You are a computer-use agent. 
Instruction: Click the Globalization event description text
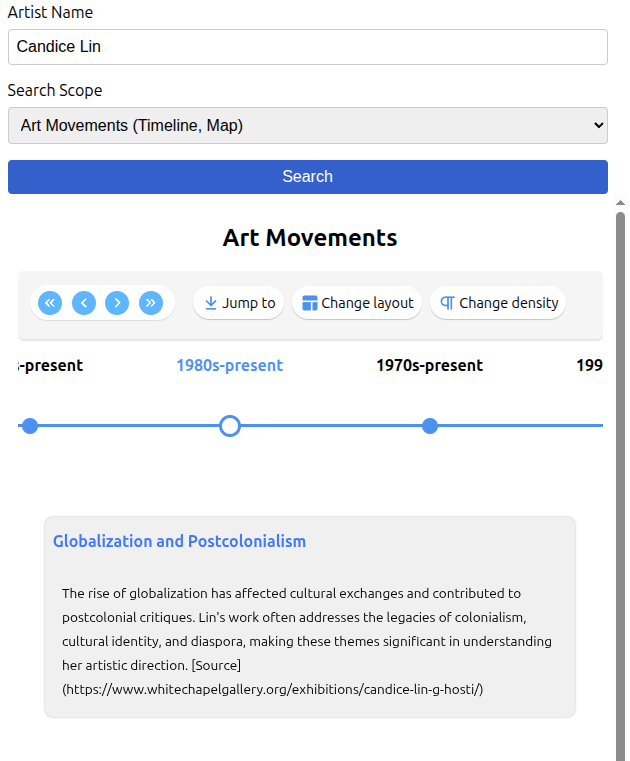pos(307,641)
